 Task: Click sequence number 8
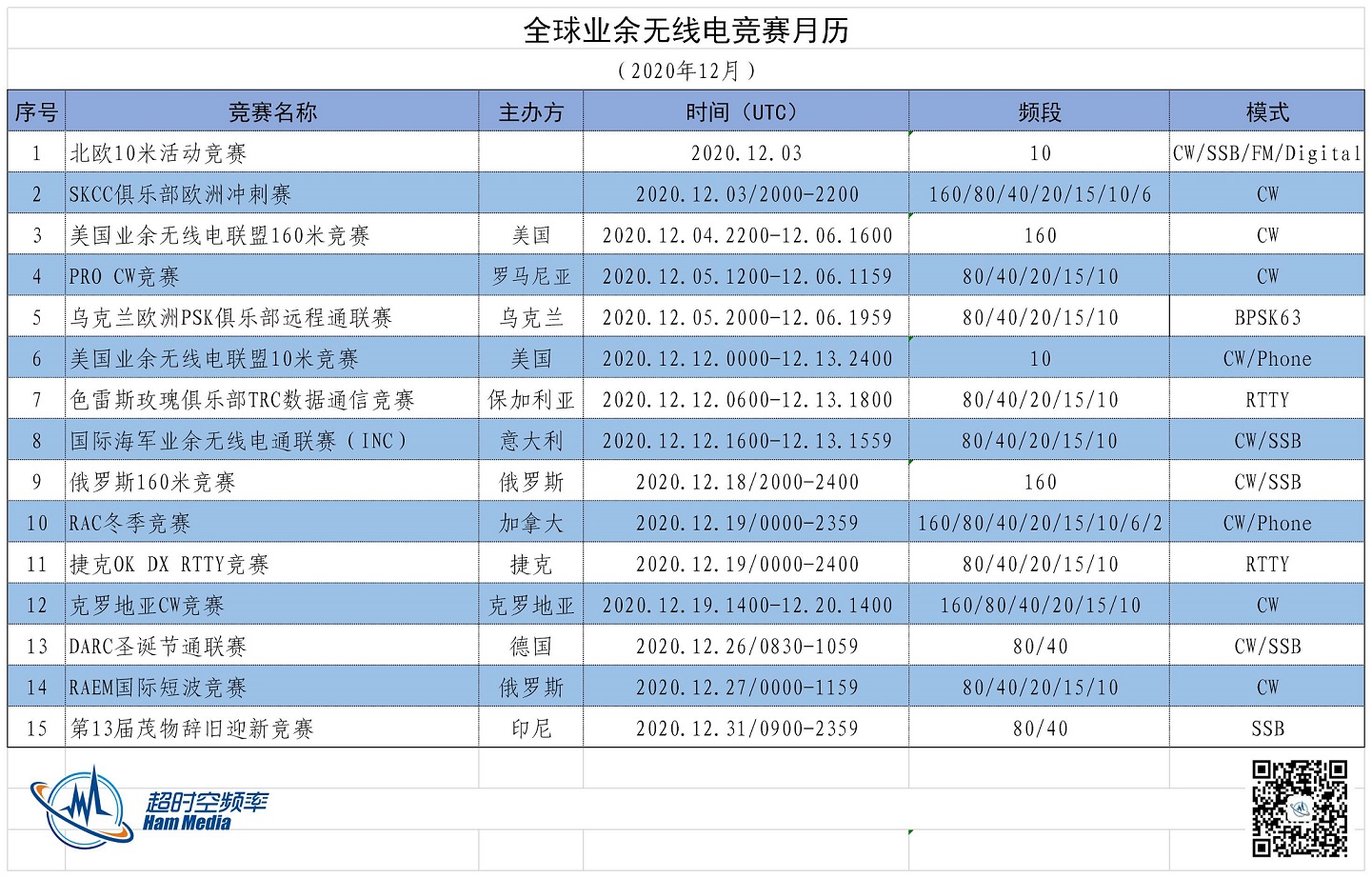tap(36, 440)
